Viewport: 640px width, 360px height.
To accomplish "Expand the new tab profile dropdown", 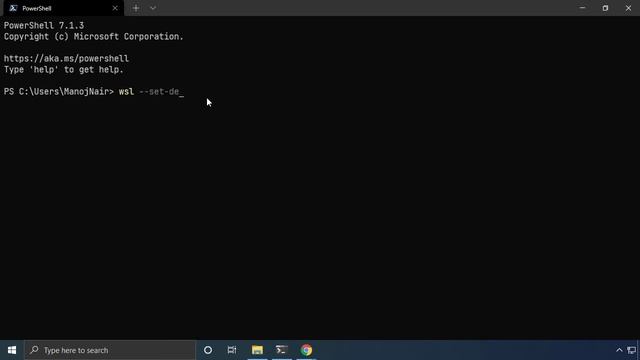I will coord(153,8).
